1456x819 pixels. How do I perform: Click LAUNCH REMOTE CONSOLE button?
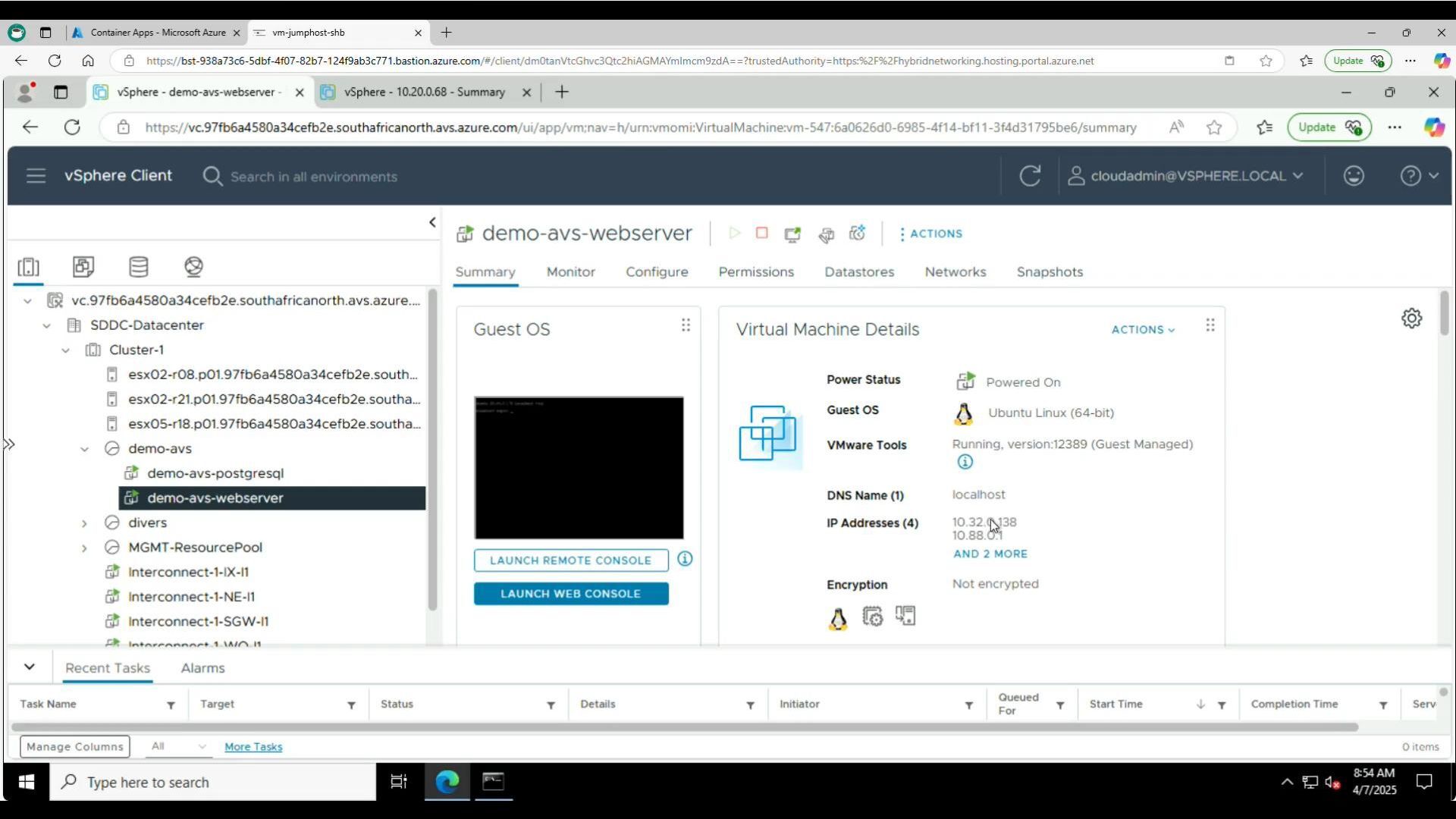click(x=571, y=560)
